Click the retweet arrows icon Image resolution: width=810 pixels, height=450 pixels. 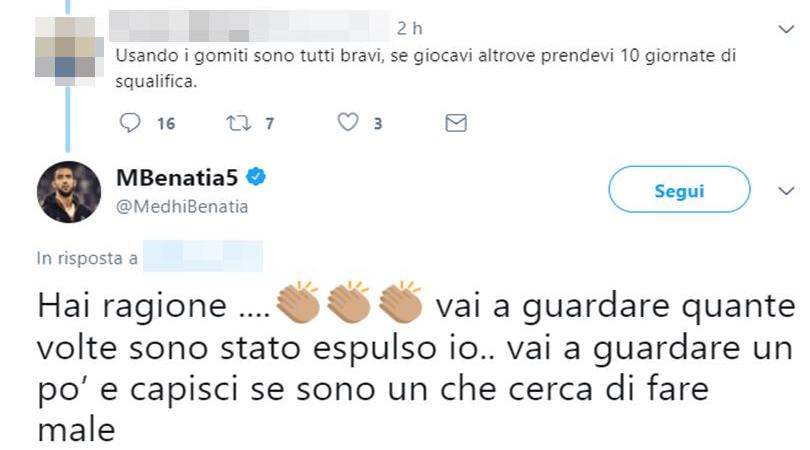pyautogui.click(x=239, y=123)
